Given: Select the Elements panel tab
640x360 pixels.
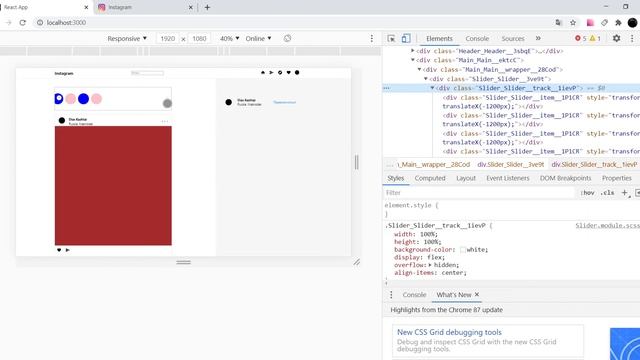Looking at the screenshot, I should pyautogui.click(x=439, y=38).
